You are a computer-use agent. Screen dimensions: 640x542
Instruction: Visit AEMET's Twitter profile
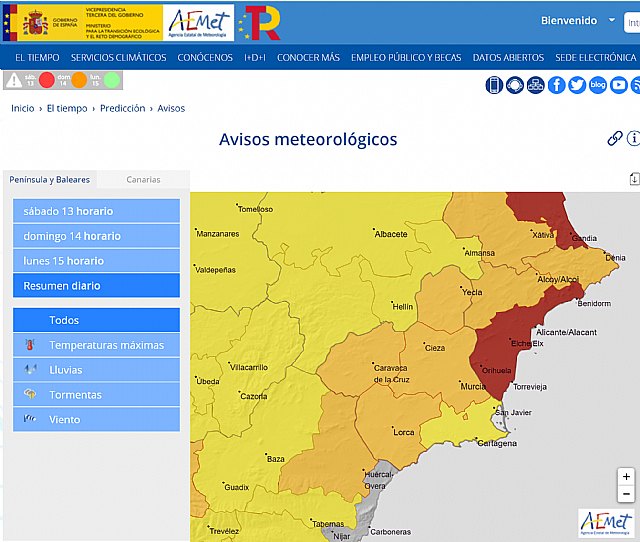click(x=577, y=85)
